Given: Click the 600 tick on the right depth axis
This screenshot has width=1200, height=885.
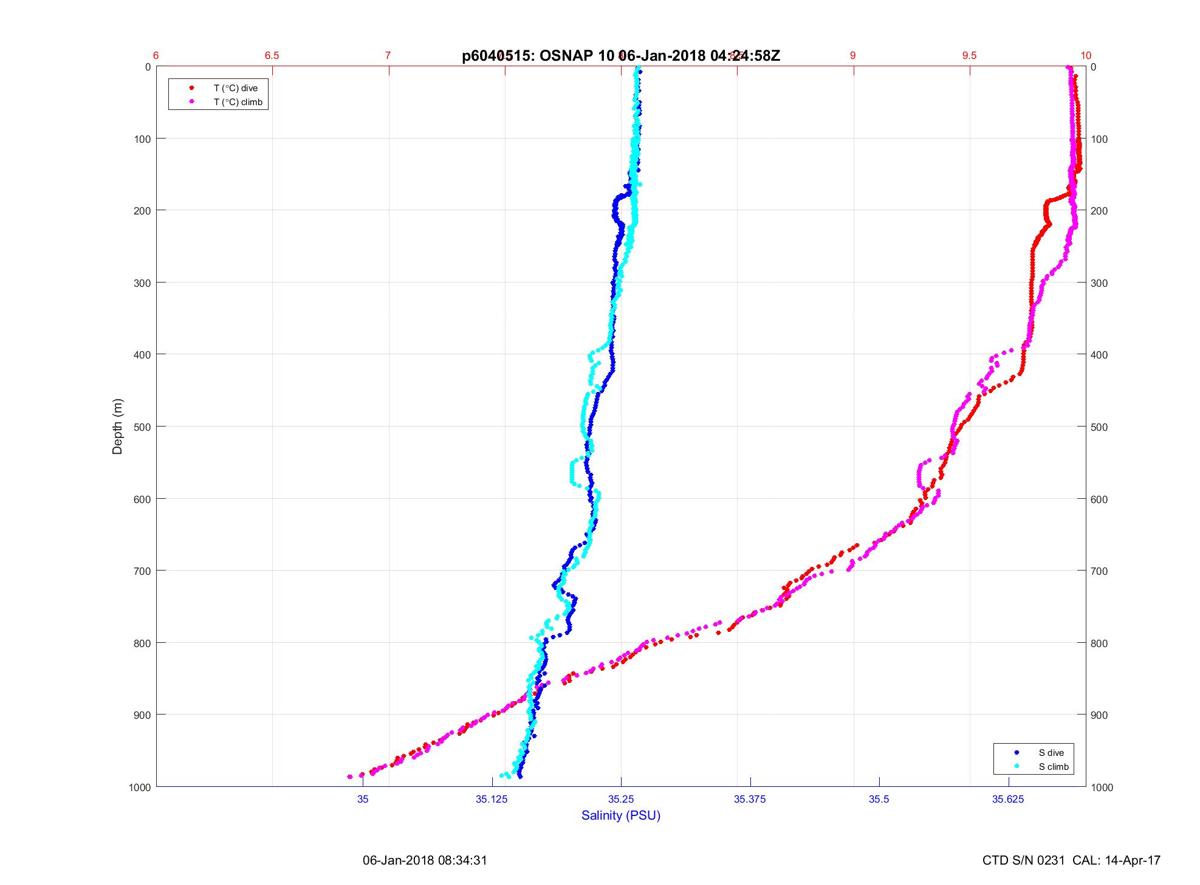Looking at the screenshot, I should click(1101, 499).
